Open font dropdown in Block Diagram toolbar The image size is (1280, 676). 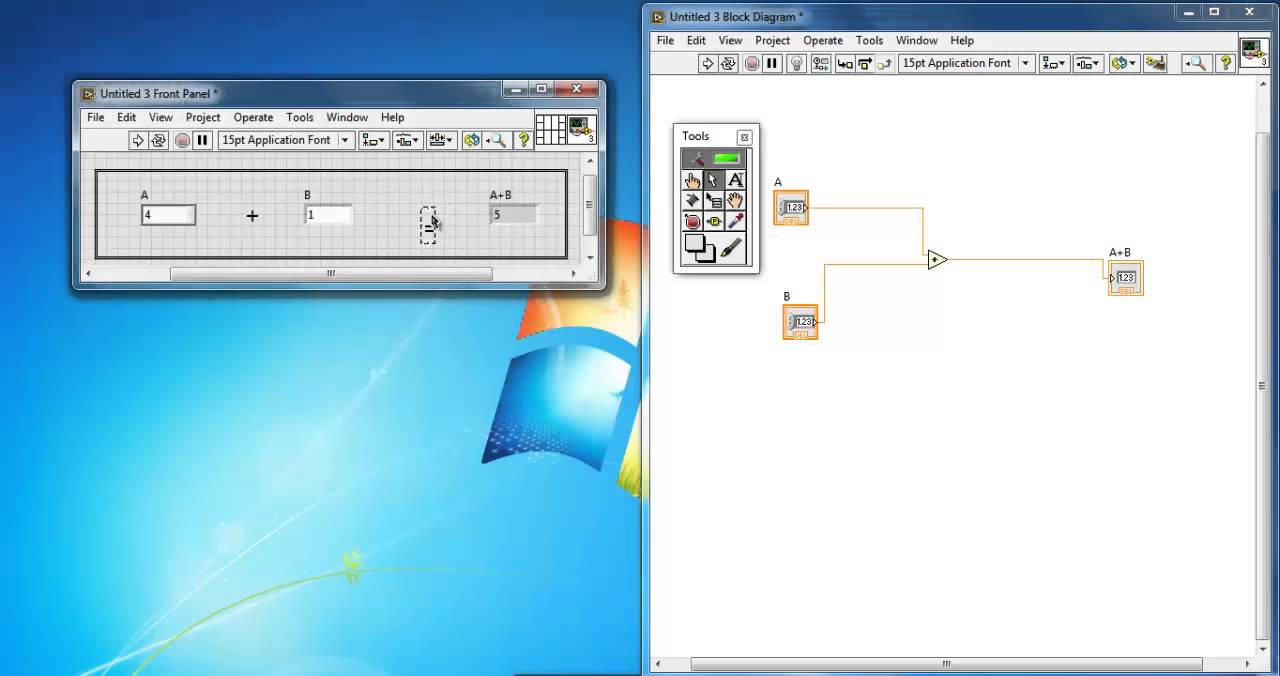pyautogui.click(x=966, y=63)
